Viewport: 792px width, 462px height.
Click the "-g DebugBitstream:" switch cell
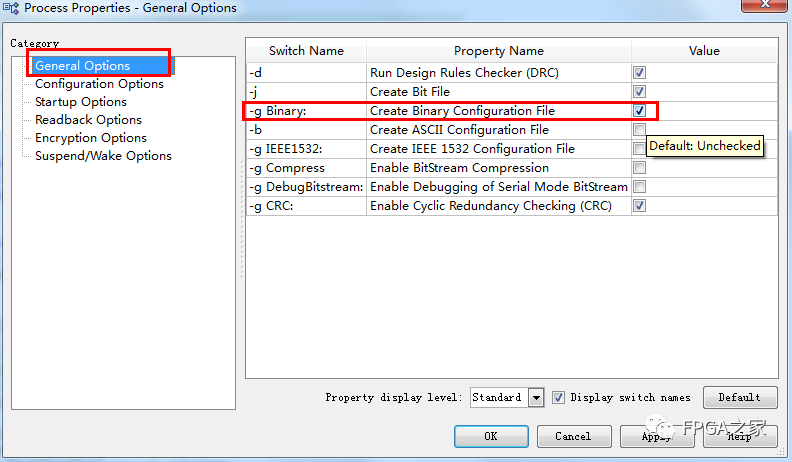tap(306, 187)
